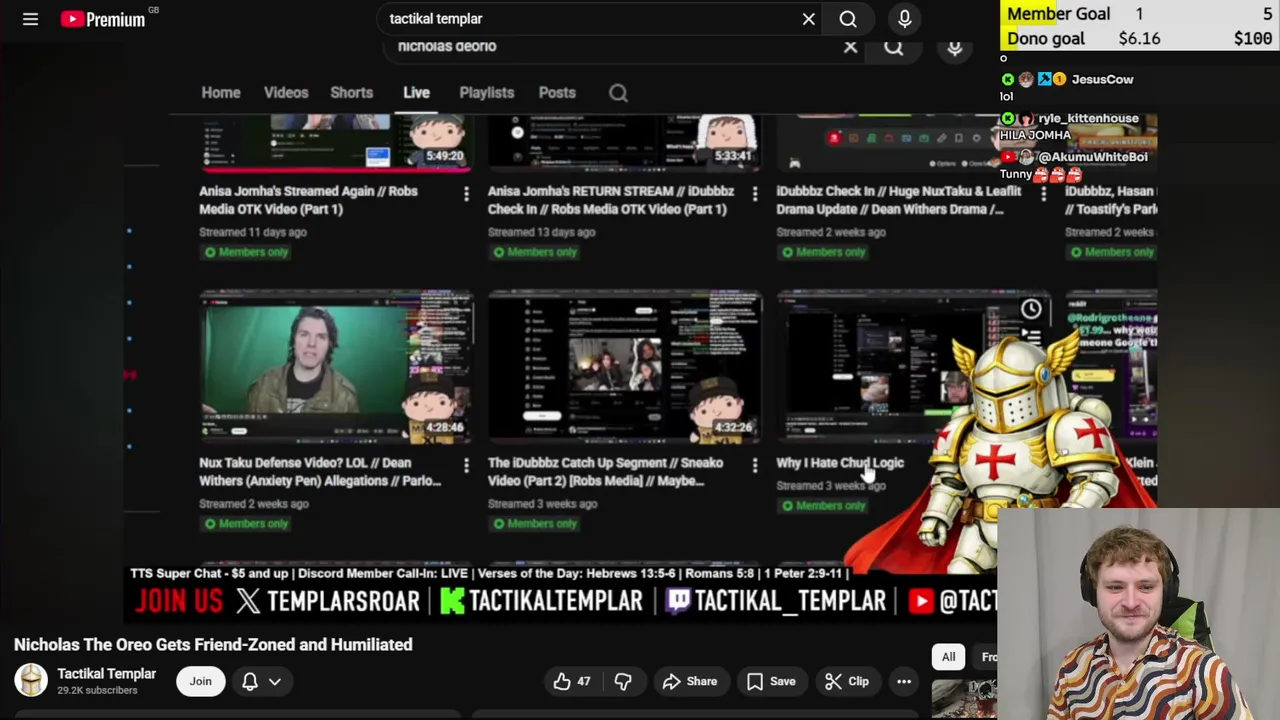
Task: Open the Tactikal Templar channel name
Action: coord(106,673)
